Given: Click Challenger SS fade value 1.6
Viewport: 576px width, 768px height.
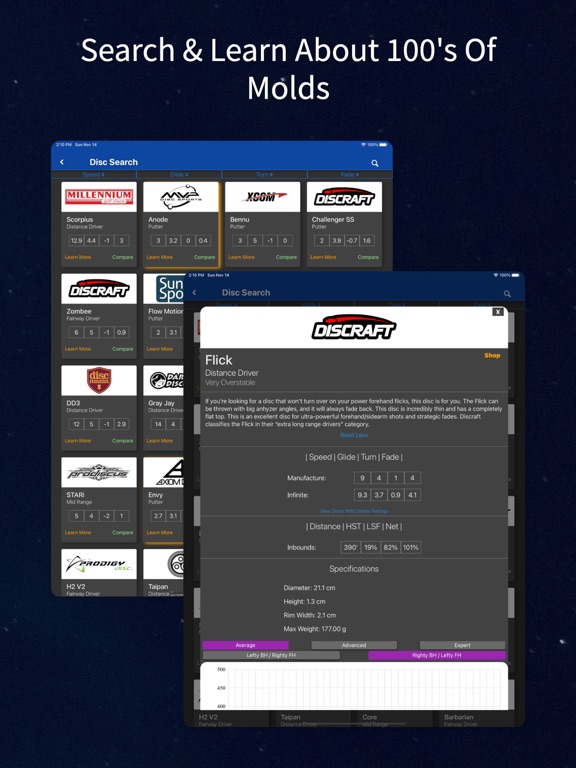Looking at the screenshot, I should [x=366, y=240].
